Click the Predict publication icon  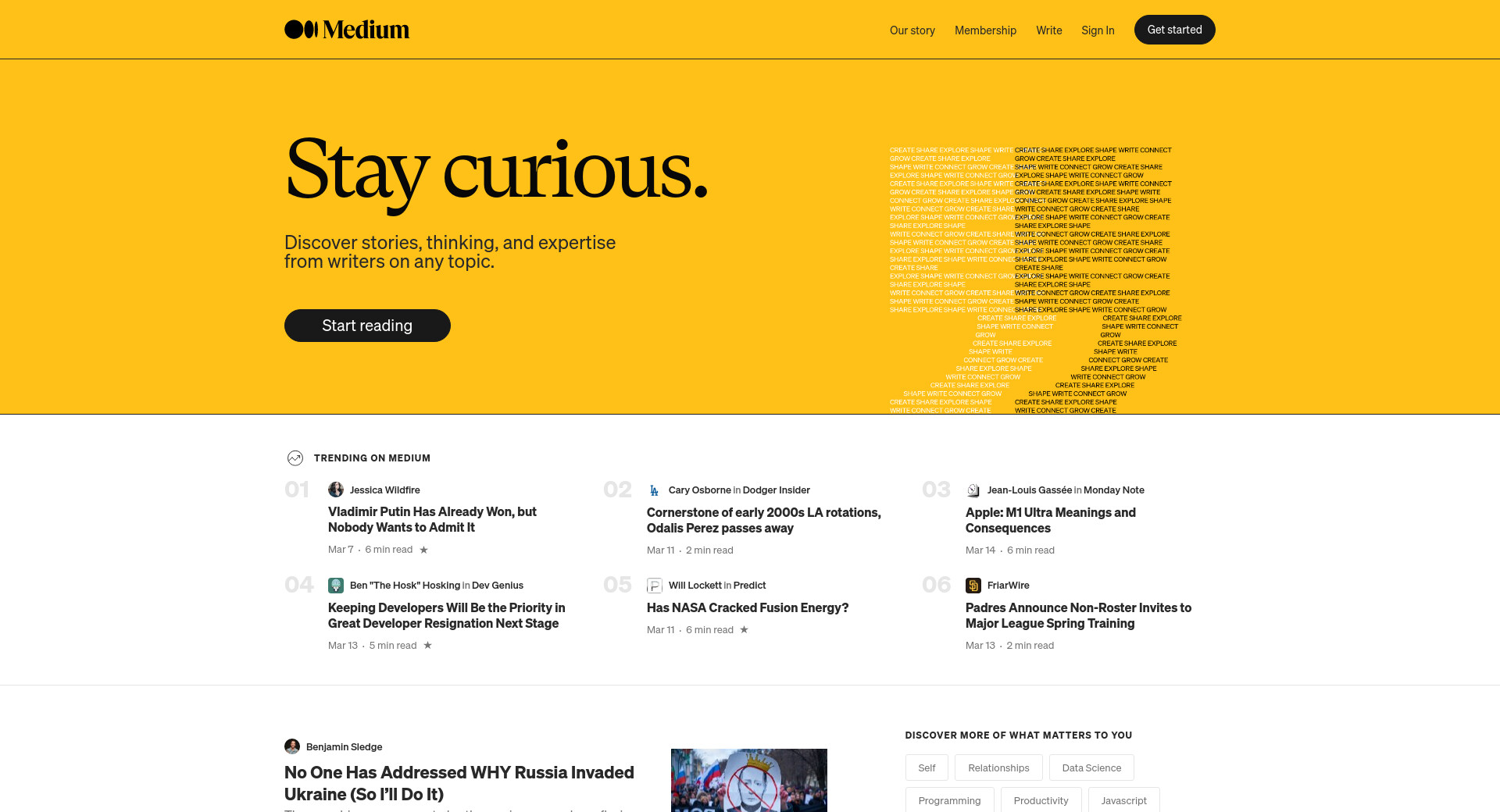pos(655,586)
